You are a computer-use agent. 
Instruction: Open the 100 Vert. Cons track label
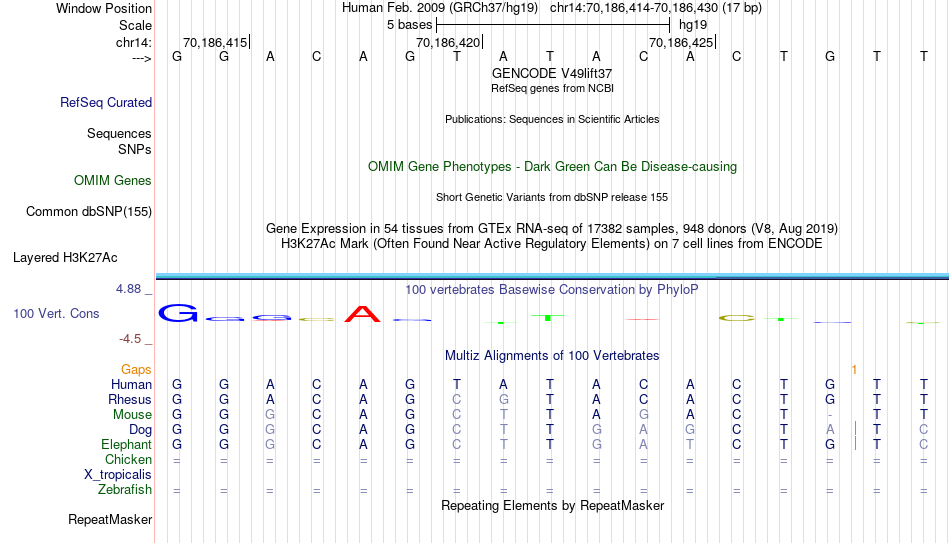point(56,313)
